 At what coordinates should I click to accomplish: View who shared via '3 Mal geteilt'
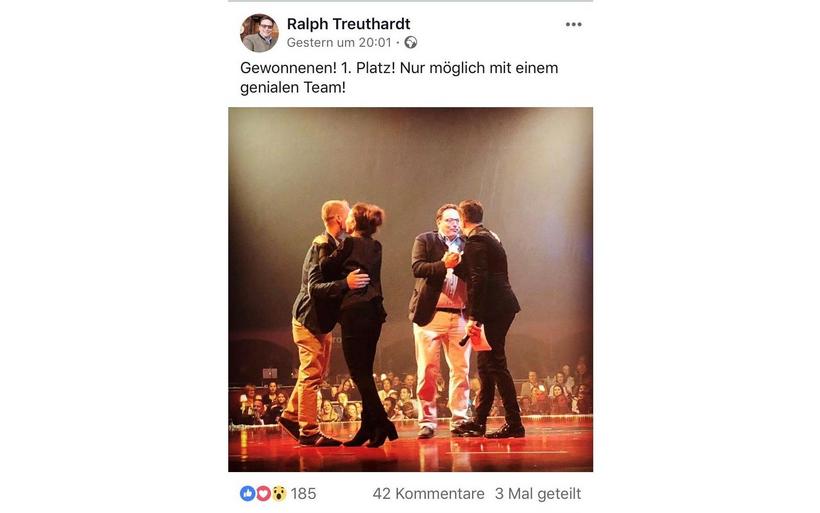pos(538,494)
